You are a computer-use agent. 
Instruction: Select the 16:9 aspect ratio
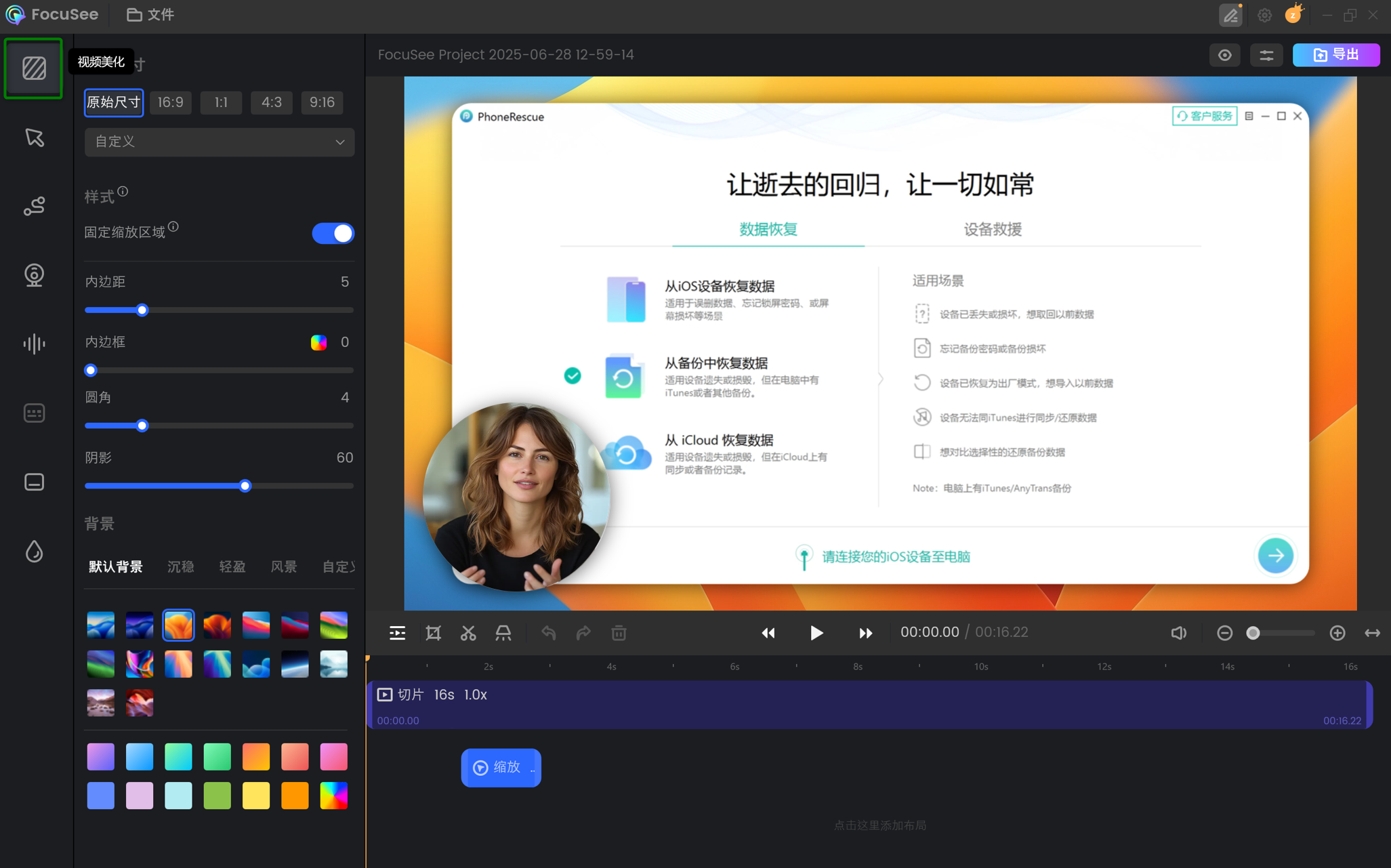171,102
